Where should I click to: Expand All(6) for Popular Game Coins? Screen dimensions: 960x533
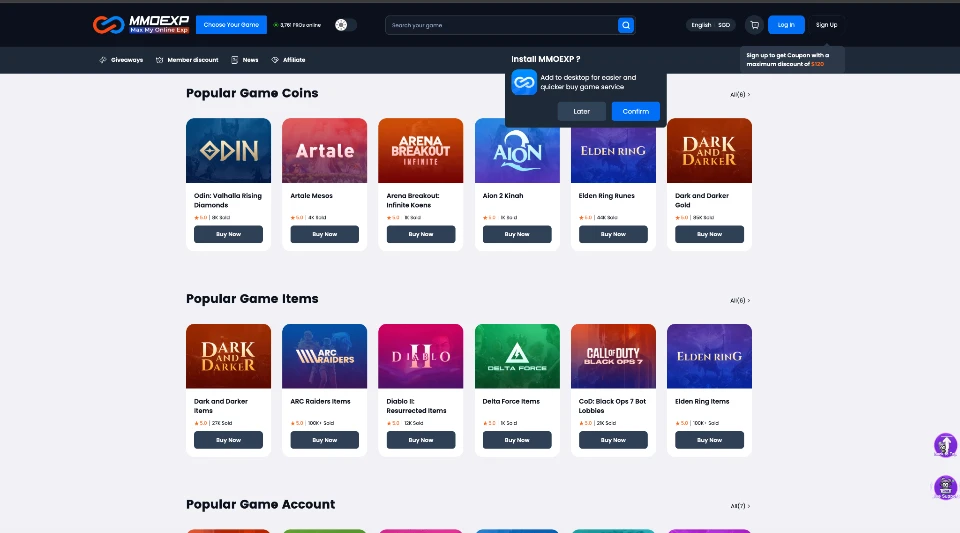coord(740,95)
